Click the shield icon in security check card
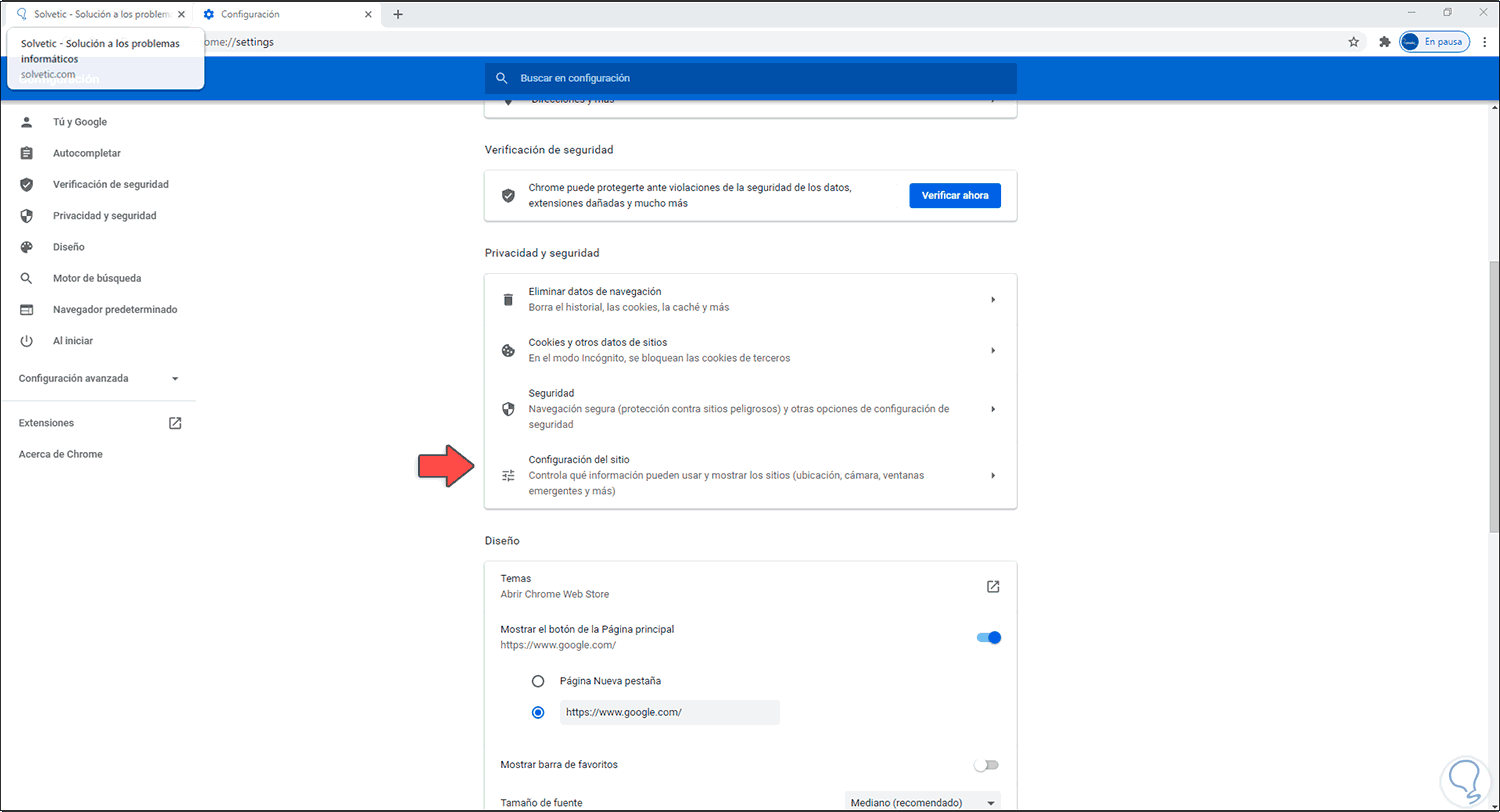1500x812 pixels. tap(508, 196)
